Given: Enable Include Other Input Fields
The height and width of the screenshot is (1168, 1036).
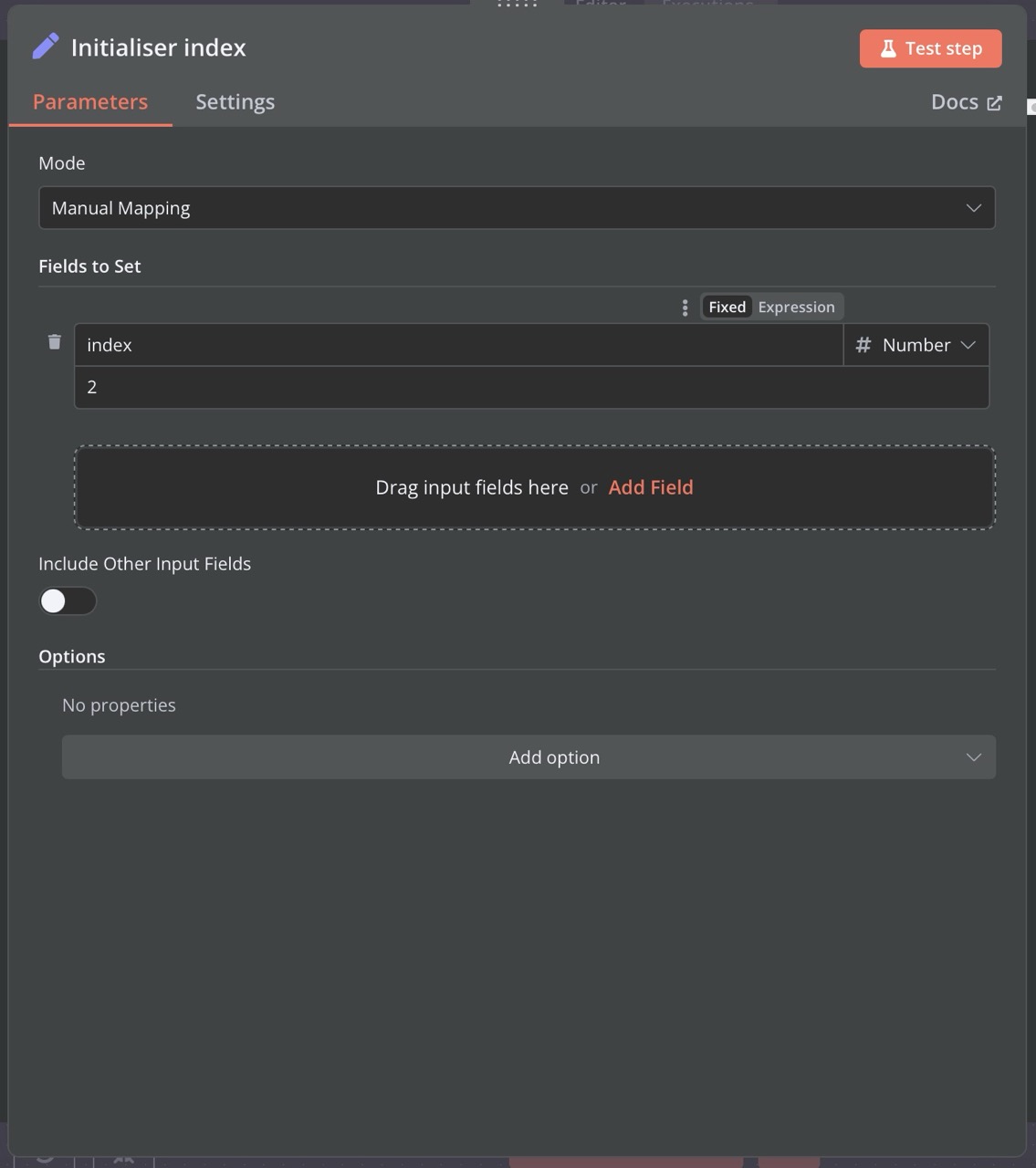Looking at the screenshot, I should click(x=68, y=600).
